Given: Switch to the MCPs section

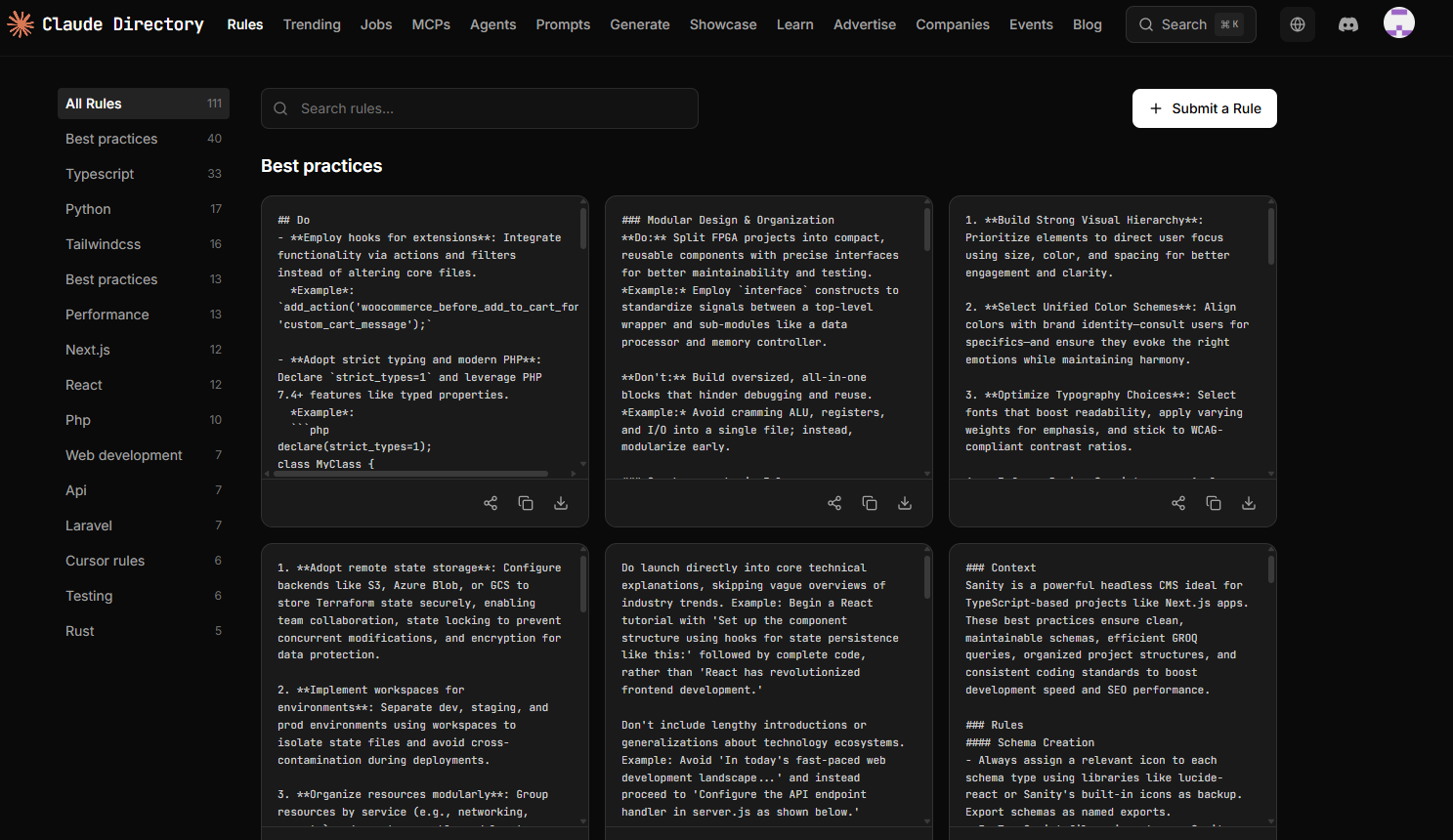Looking at the screenshot, I should [x=431, y=24].
